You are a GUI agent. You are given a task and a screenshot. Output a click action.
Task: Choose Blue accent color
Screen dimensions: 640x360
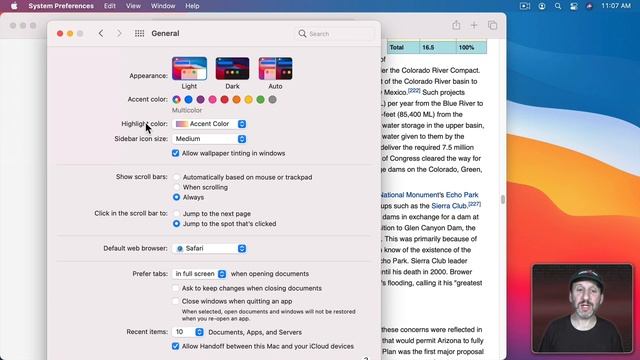pos(188,99)
